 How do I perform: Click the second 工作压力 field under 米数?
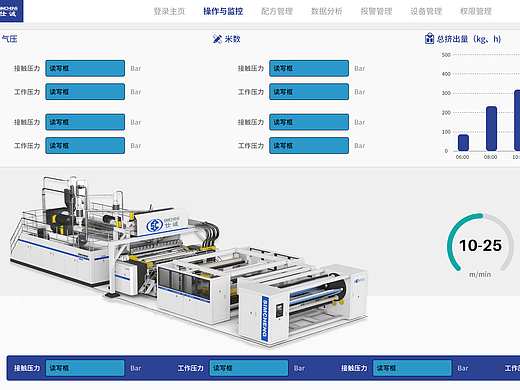click(x=309, y=145)
